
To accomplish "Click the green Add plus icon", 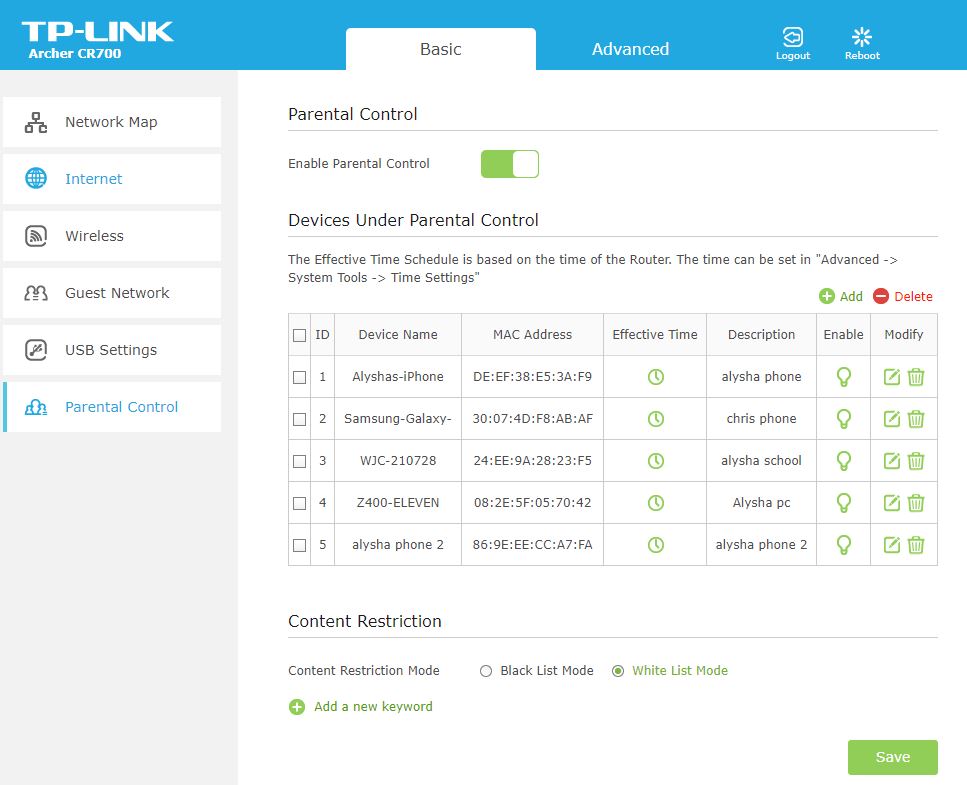I will (827, 296).
